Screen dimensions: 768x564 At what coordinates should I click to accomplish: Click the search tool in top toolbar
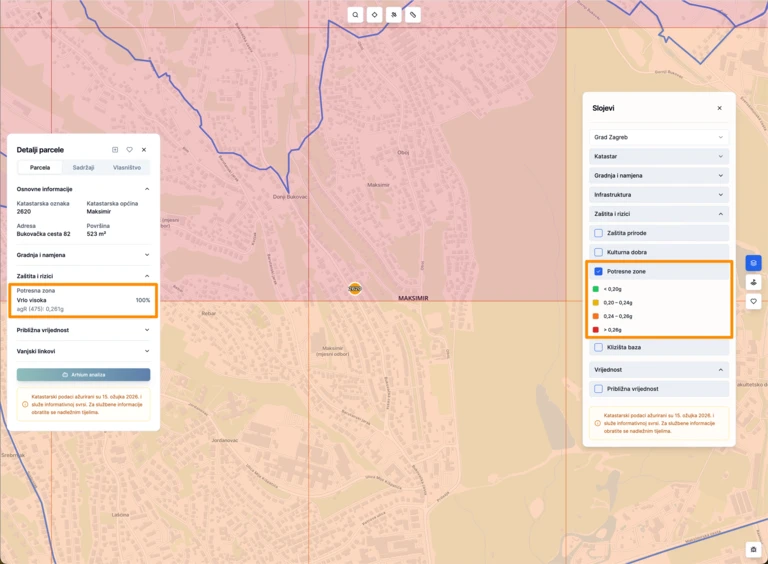[x=355, y=15]
